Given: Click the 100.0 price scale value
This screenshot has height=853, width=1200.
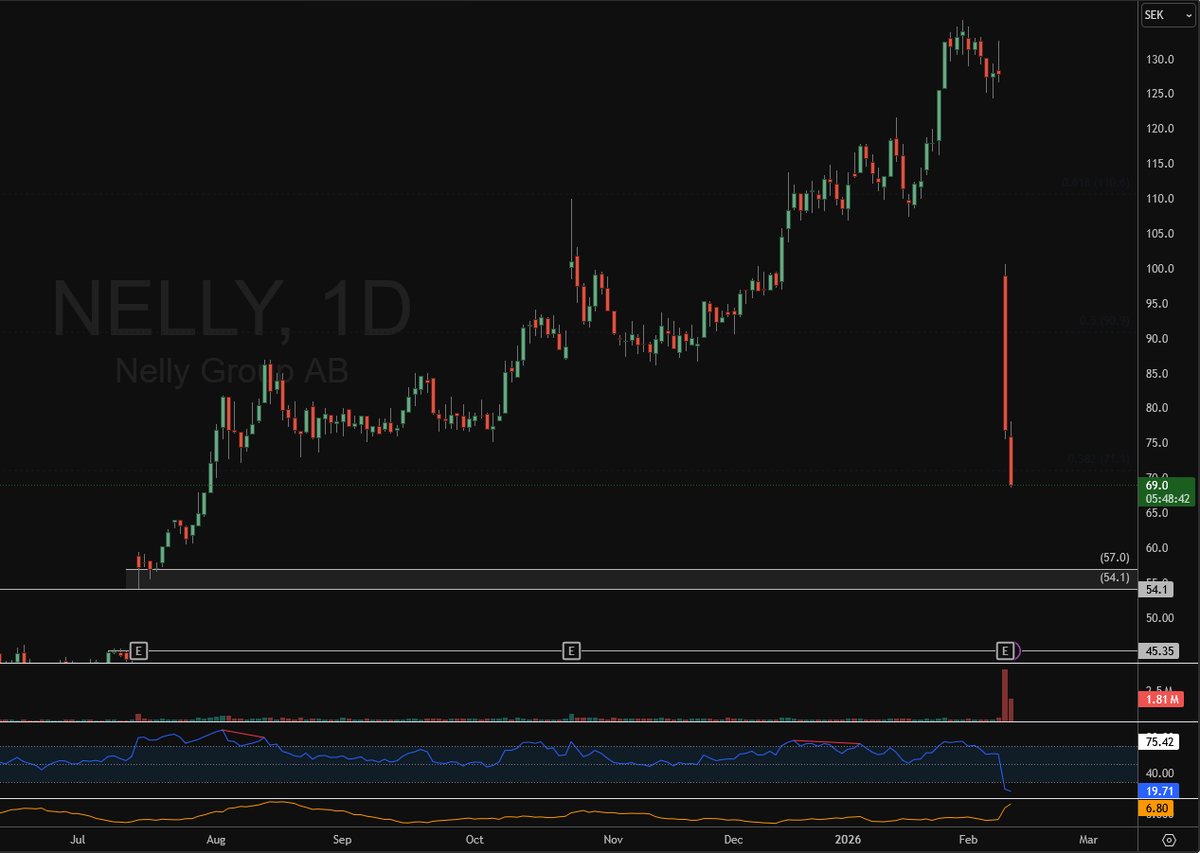Looking at the screenshot, I should [1161, 268].
